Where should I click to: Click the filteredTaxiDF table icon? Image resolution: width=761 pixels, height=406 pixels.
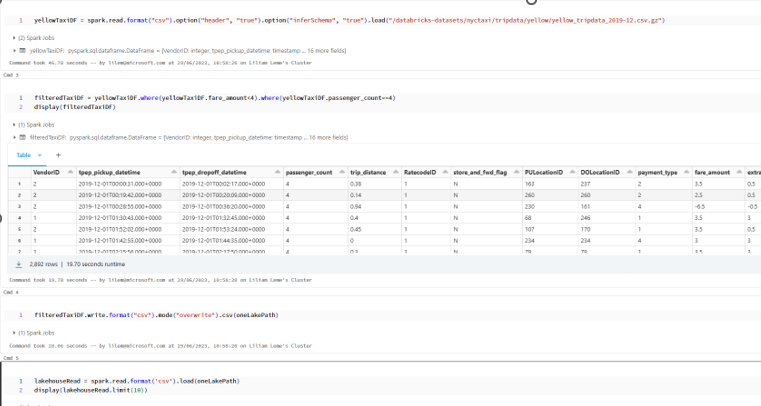pos(22,137)
